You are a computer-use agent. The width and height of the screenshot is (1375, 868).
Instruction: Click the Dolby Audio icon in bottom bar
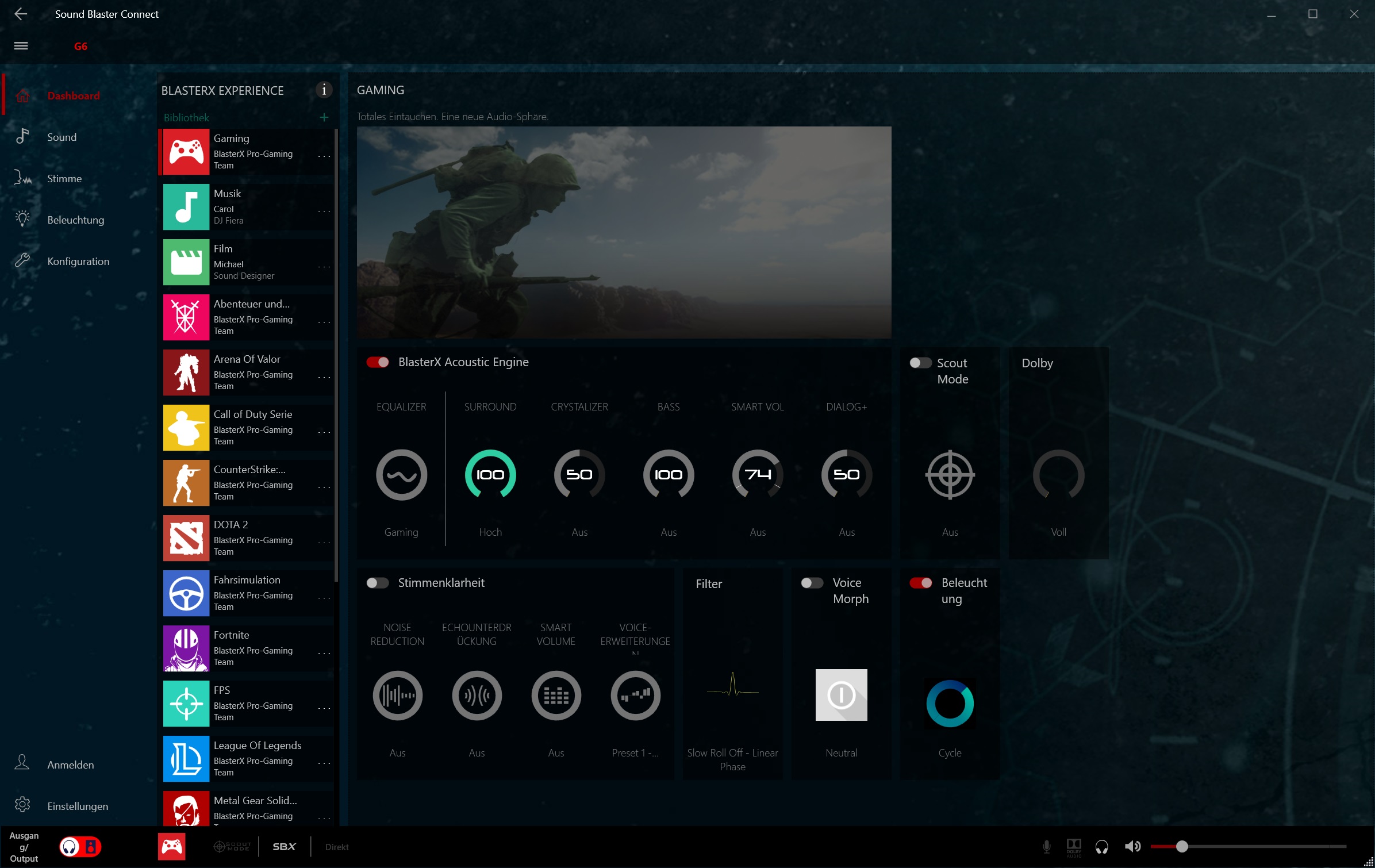click(x=1074, y=847)
